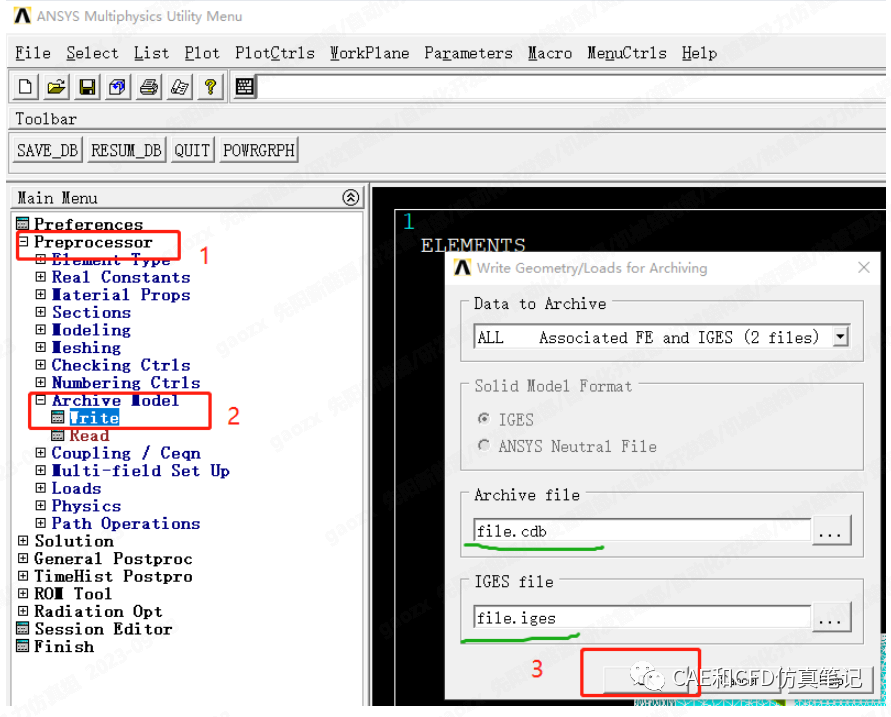Expand the ROM Tool node
Screen dimensions: 891x717
23,594
